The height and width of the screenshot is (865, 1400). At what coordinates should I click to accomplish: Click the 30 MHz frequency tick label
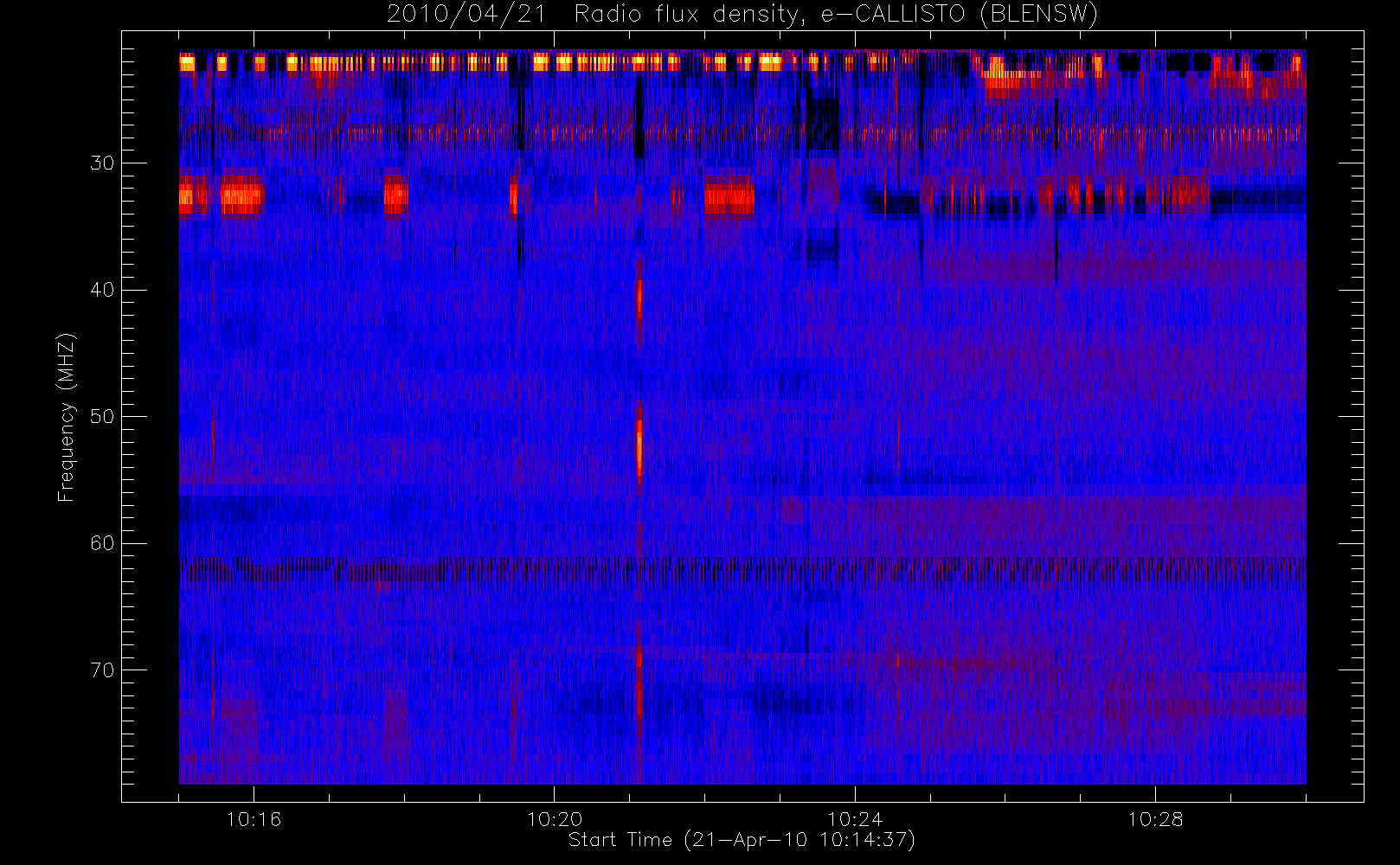click(x=102, y=163)
